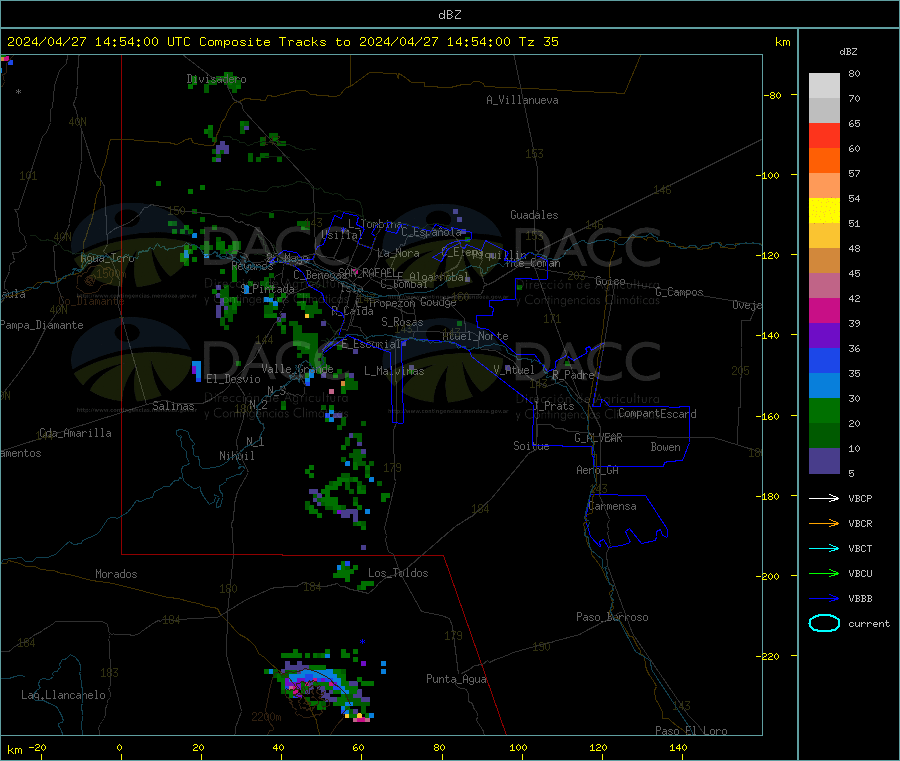The height and width of the screenshot is (761, 900).
Task: Click the 'dBZ' heading above the color scale
Action: [x=848, y=52]
